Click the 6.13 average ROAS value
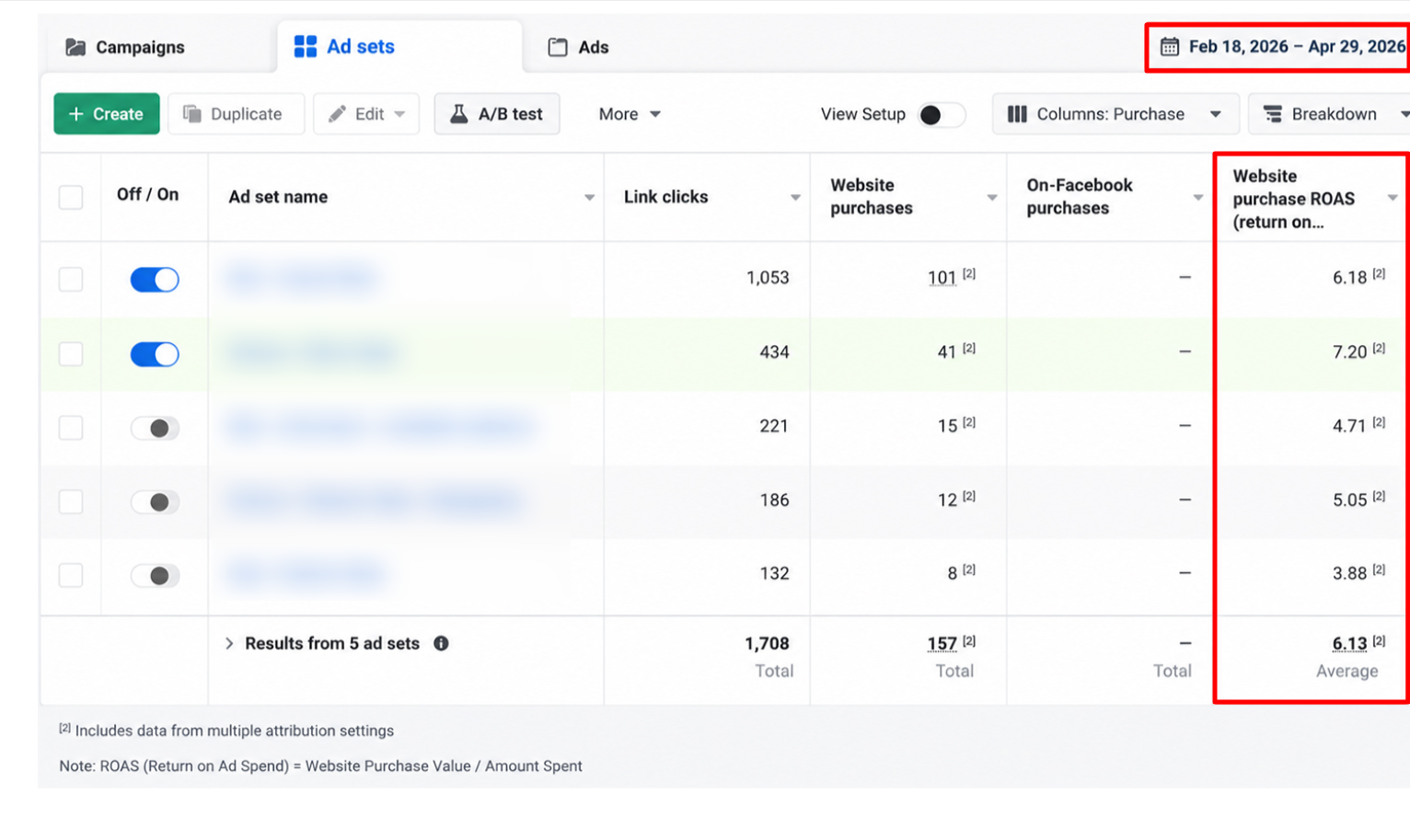 pyautogui.click(x=1349, y=644)
